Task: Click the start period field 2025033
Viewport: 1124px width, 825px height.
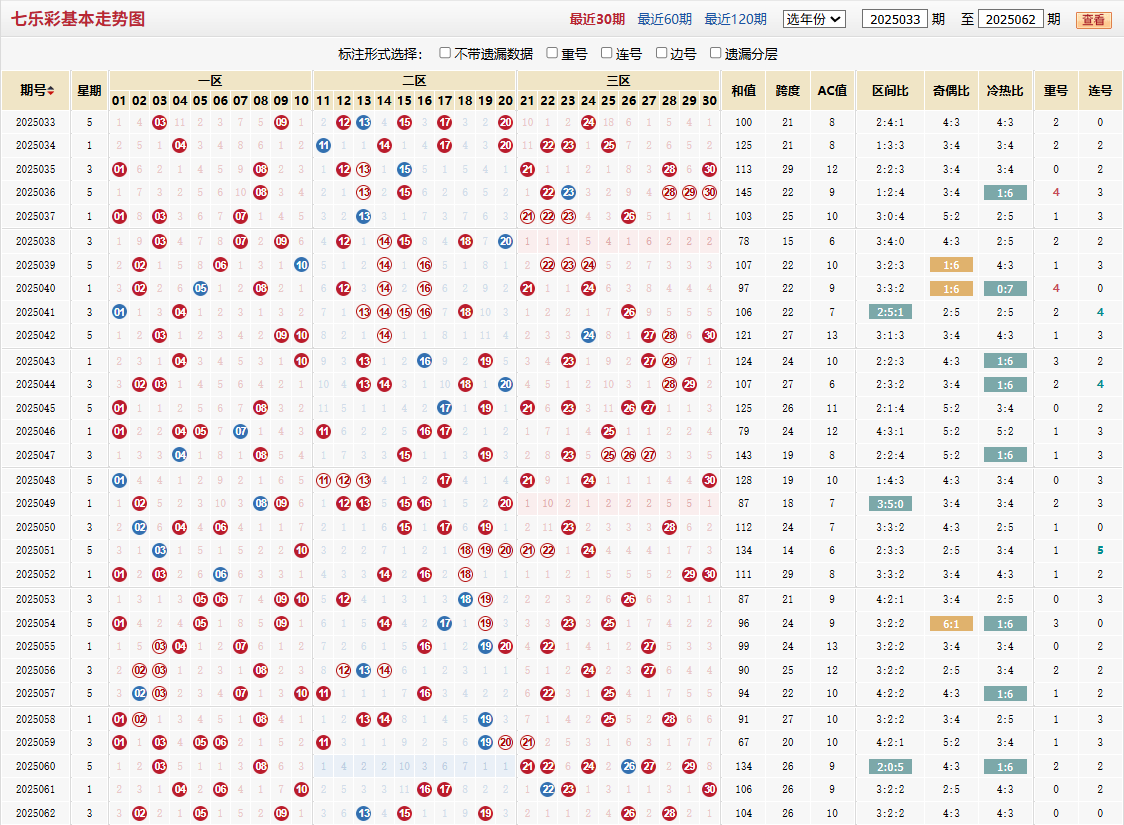Action: point(895,19)
